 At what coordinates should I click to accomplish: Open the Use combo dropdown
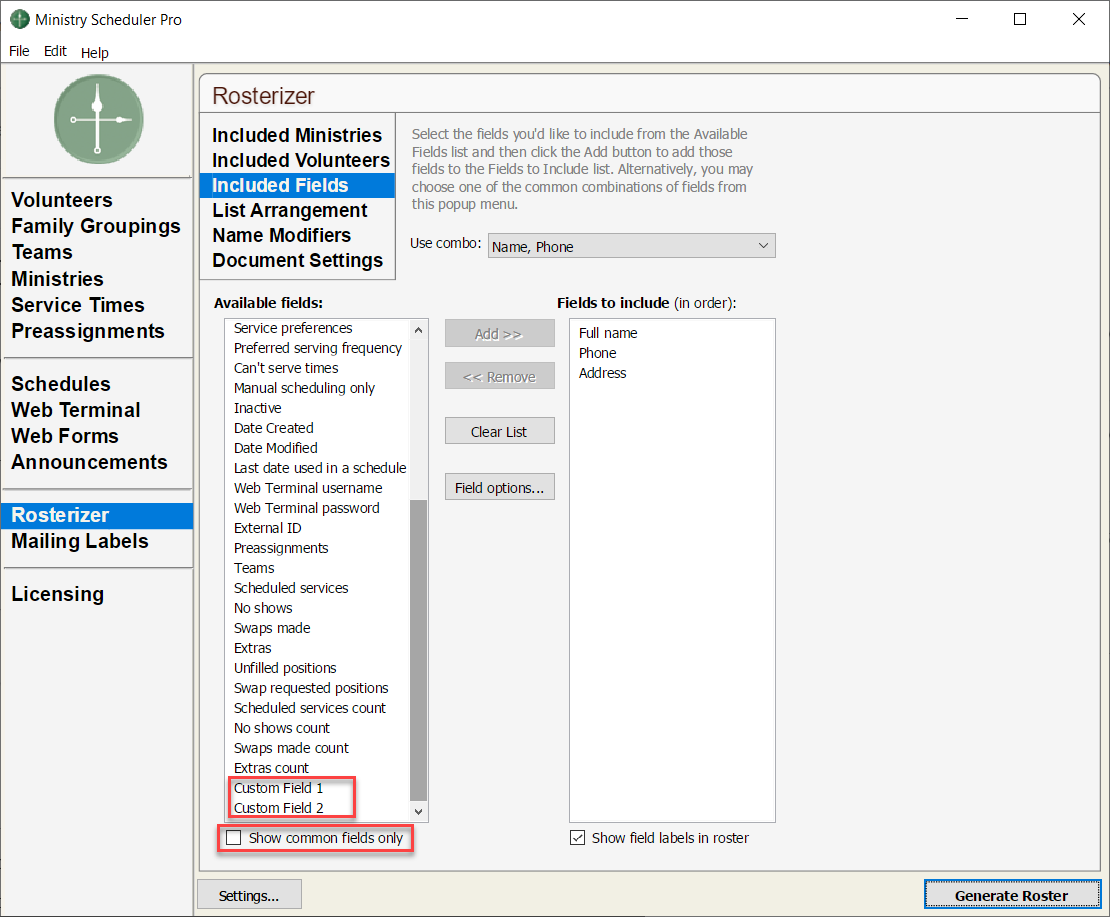631,246
